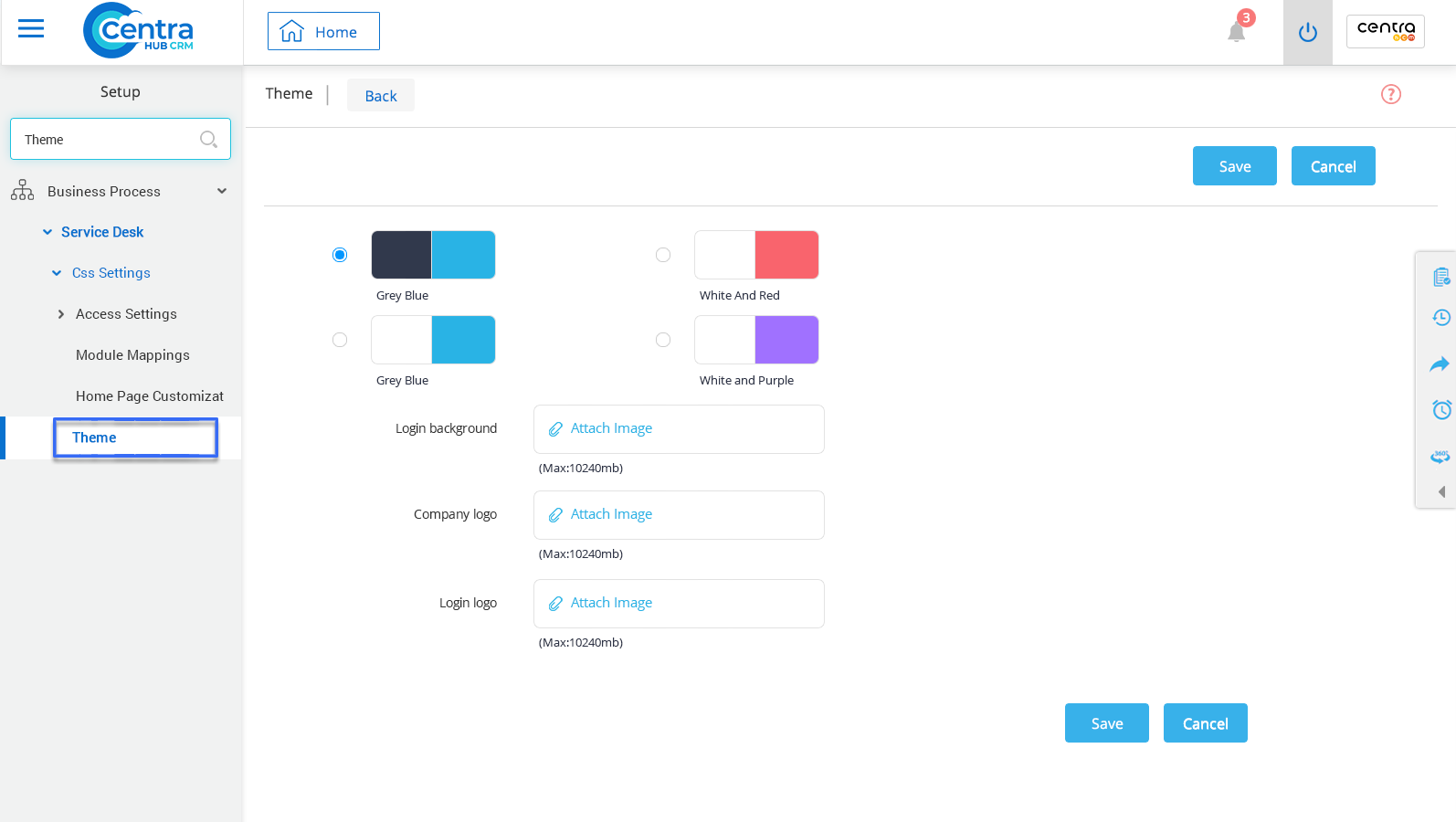Click the white and purple theme swatch

tap(756, 340)
